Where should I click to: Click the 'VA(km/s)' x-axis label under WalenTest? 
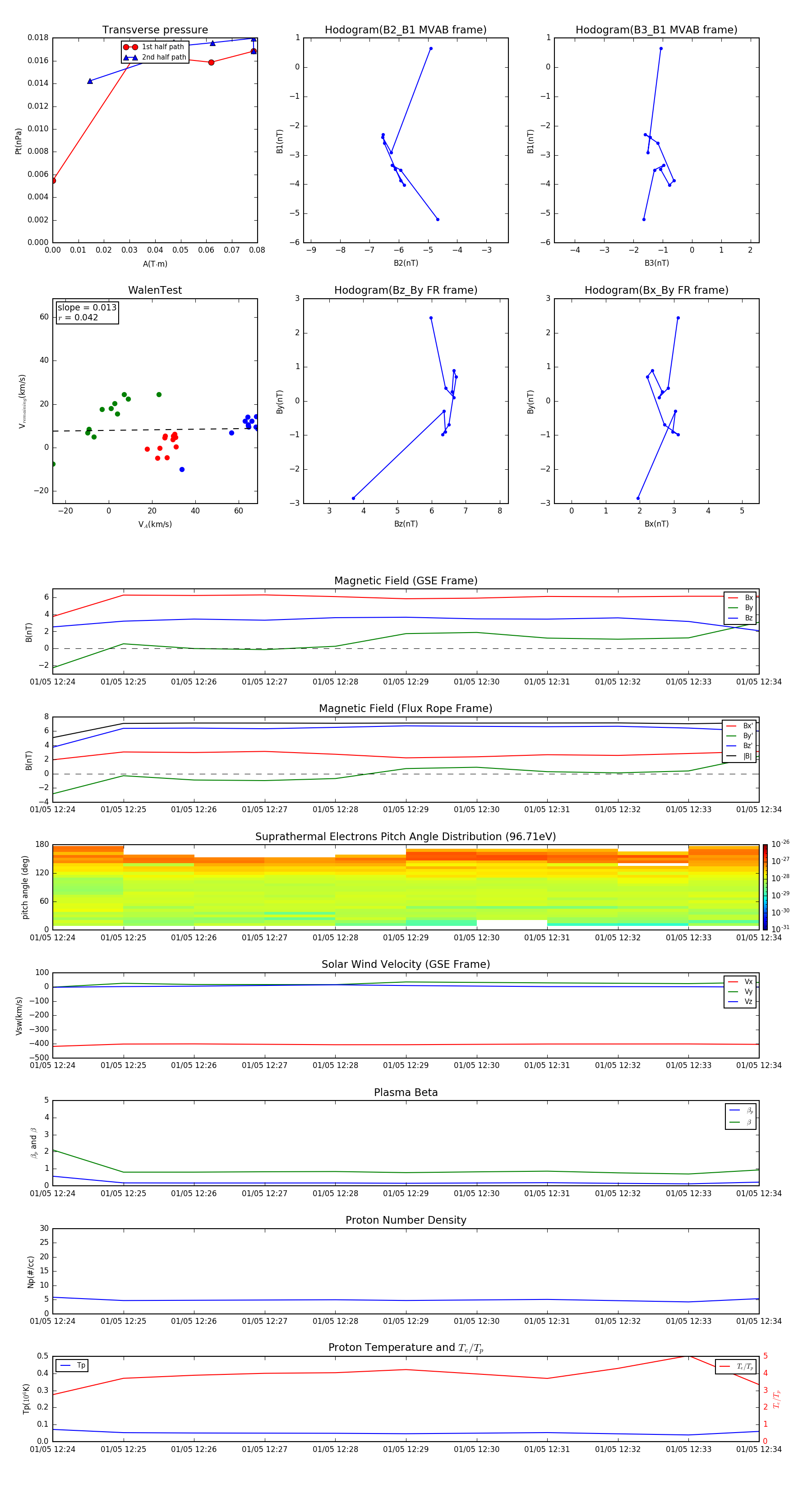[x=155, y=525]
